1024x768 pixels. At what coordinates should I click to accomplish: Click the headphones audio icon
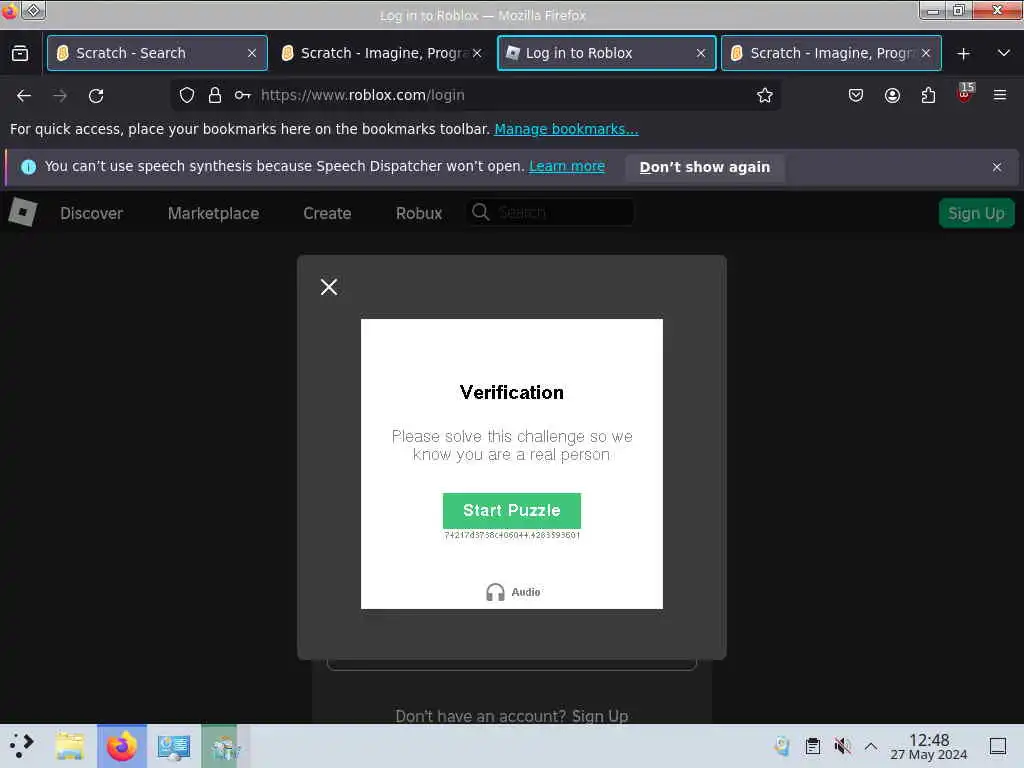click(x=495, y=592)
